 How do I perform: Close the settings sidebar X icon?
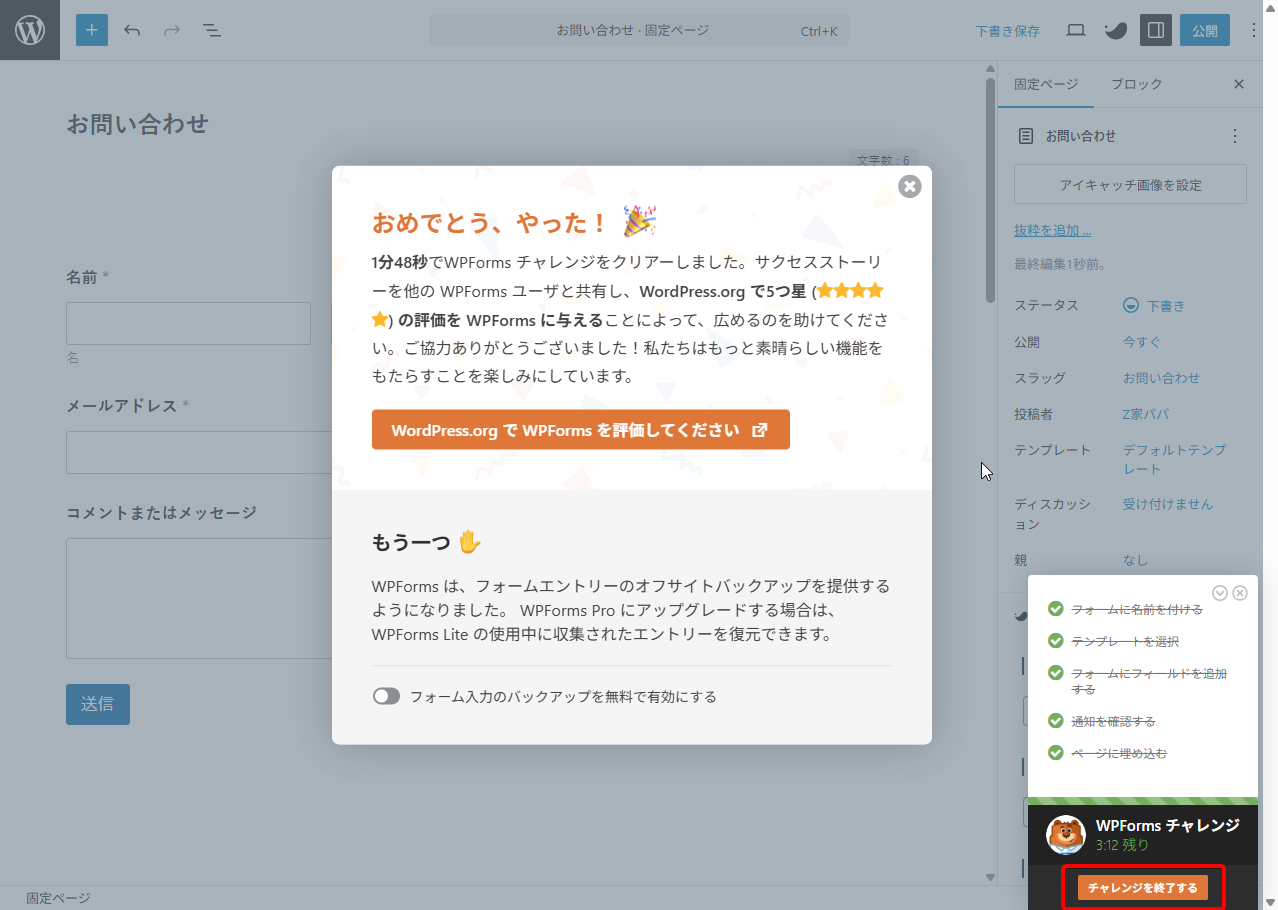tap(1239, 84)
